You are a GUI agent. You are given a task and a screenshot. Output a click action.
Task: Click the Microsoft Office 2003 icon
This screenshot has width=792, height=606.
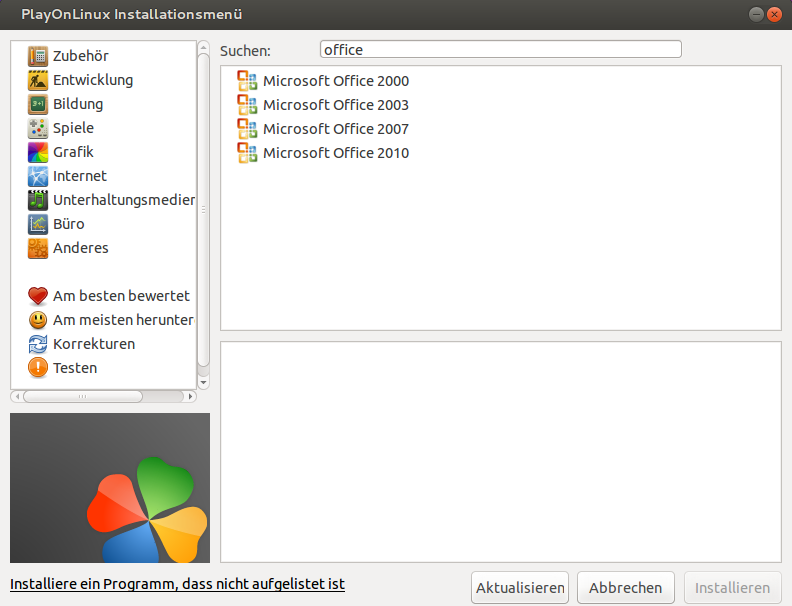(x=247, y=105)
